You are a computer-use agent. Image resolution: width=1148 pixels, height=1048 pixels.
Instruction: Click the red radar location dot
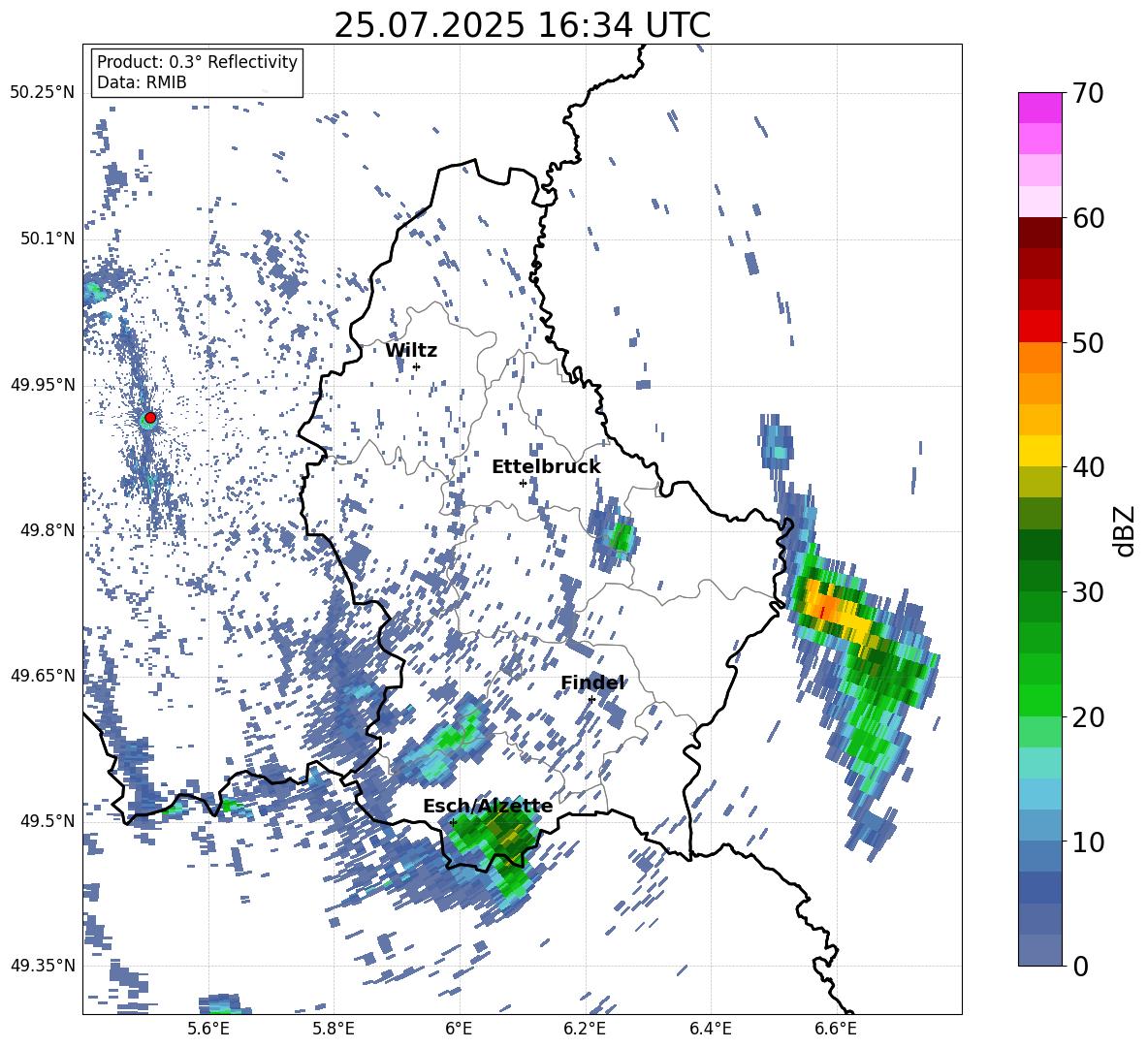(150, 418)
